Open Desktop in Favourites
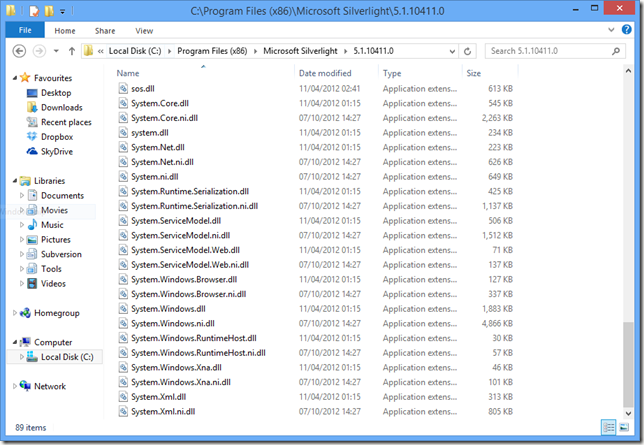 pos(56,93)
